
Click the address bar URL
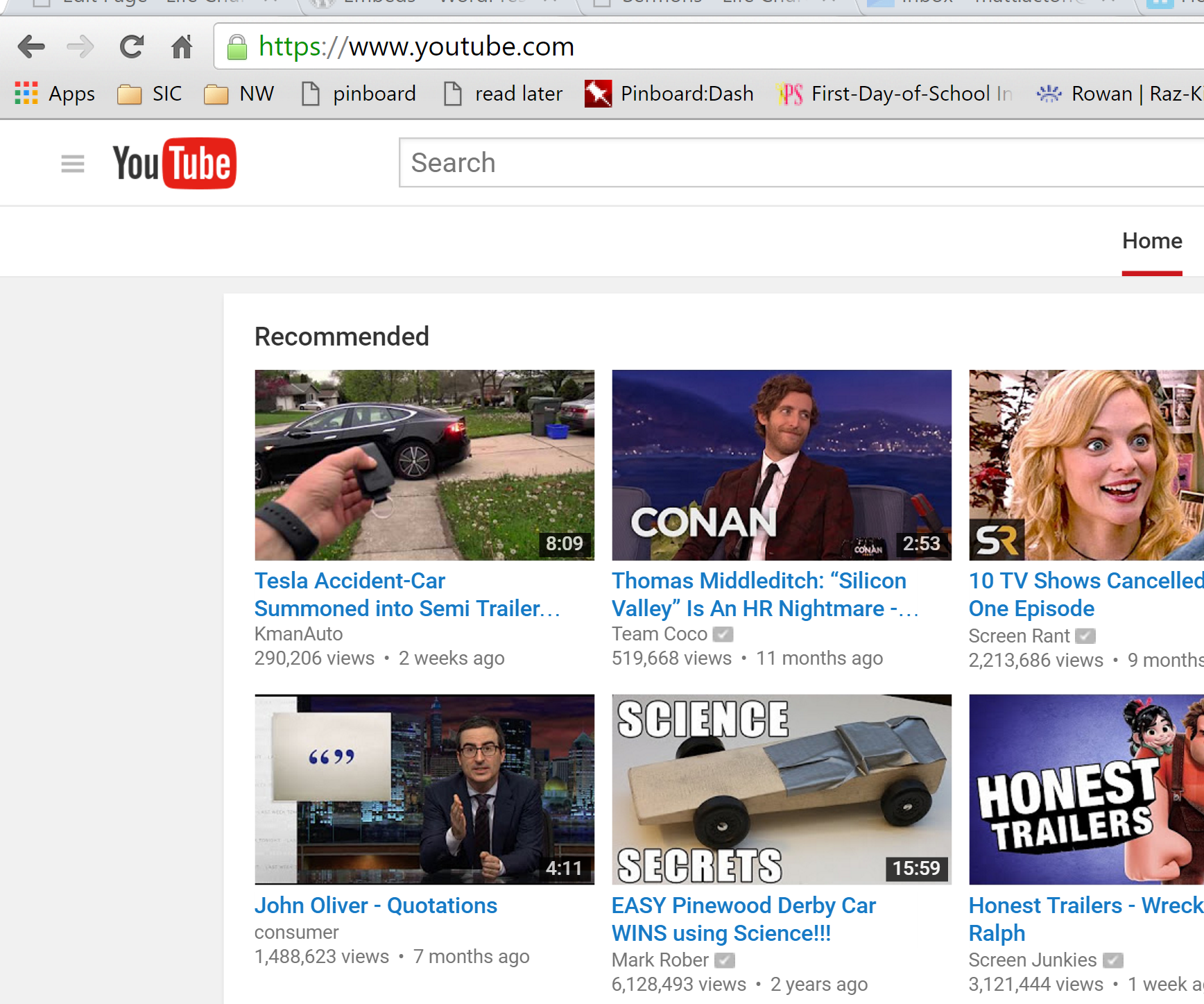tap(416, 46)
